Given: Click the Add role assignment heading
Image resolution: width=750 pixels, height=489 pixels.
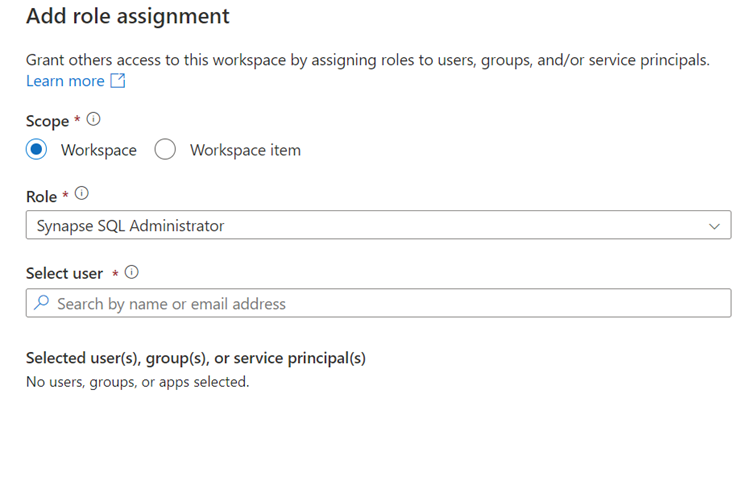Looking at the screenshot, I should pyautogui.click(x=128, y=16).
